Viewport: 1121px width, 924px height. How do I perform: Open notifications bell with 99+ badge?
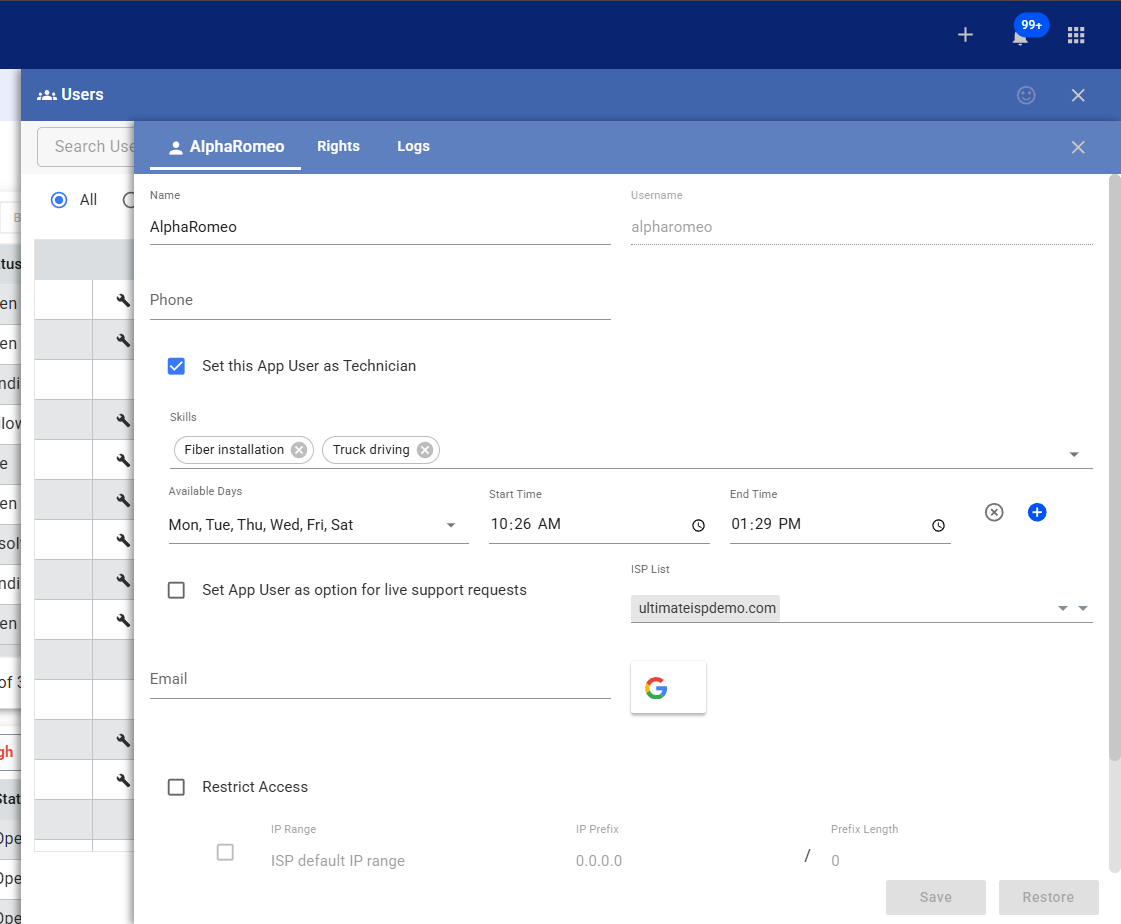[x=1020, y=37]
